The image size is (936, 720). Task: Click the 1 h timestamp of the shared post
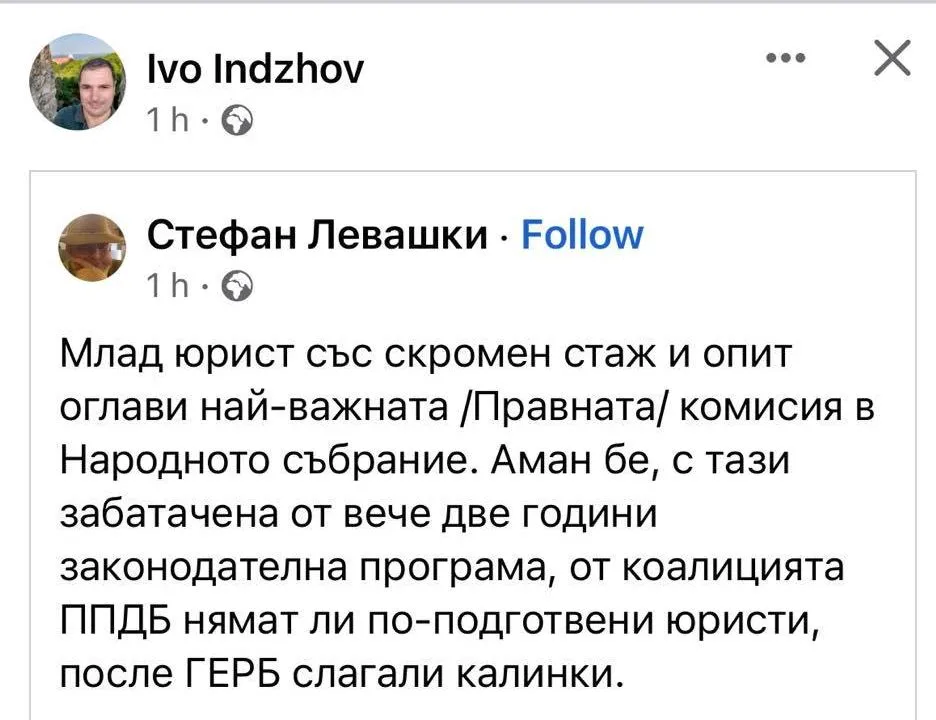tap(166, 288)
